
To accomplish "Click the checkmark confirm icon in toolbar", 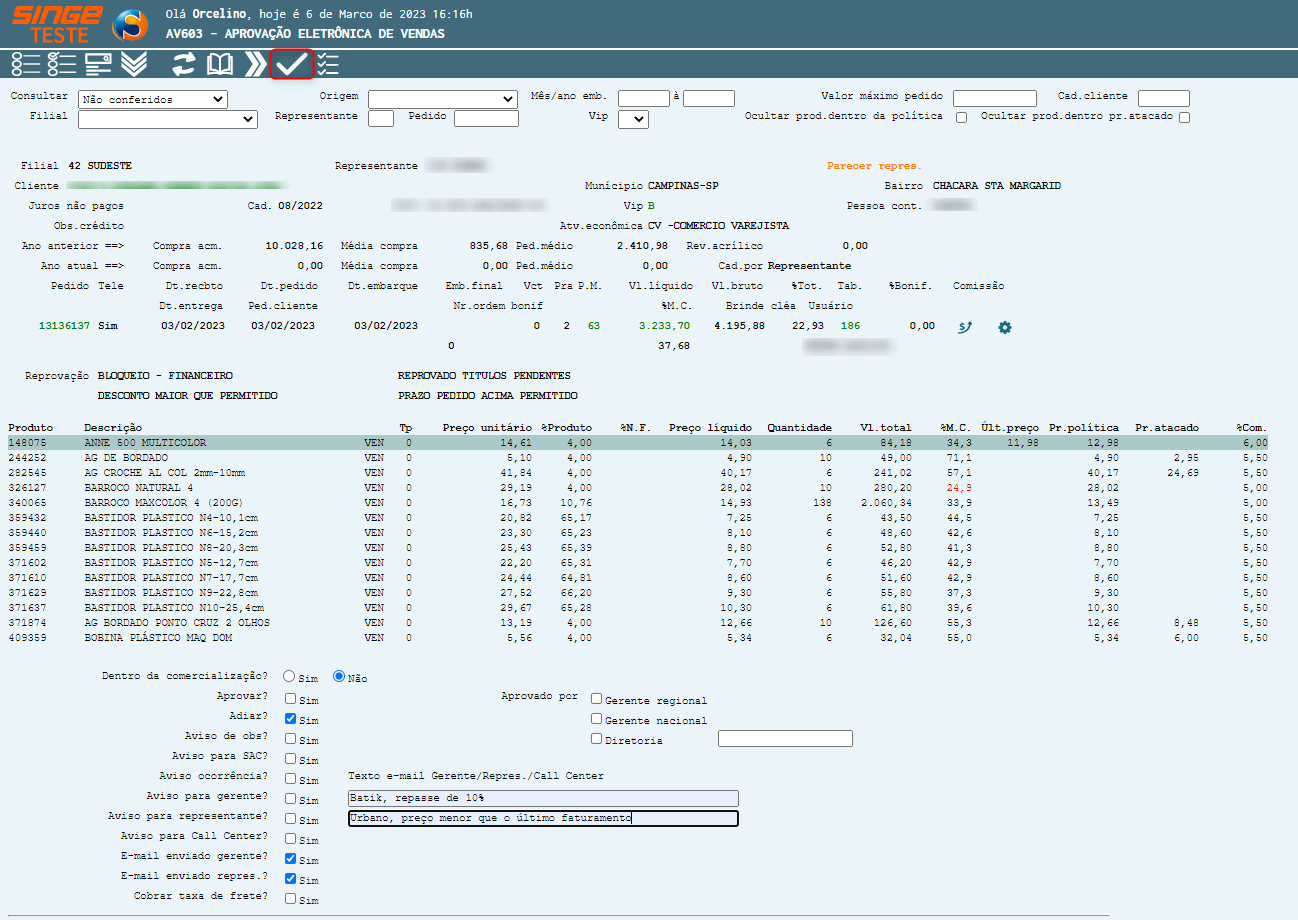I will 291,65.
